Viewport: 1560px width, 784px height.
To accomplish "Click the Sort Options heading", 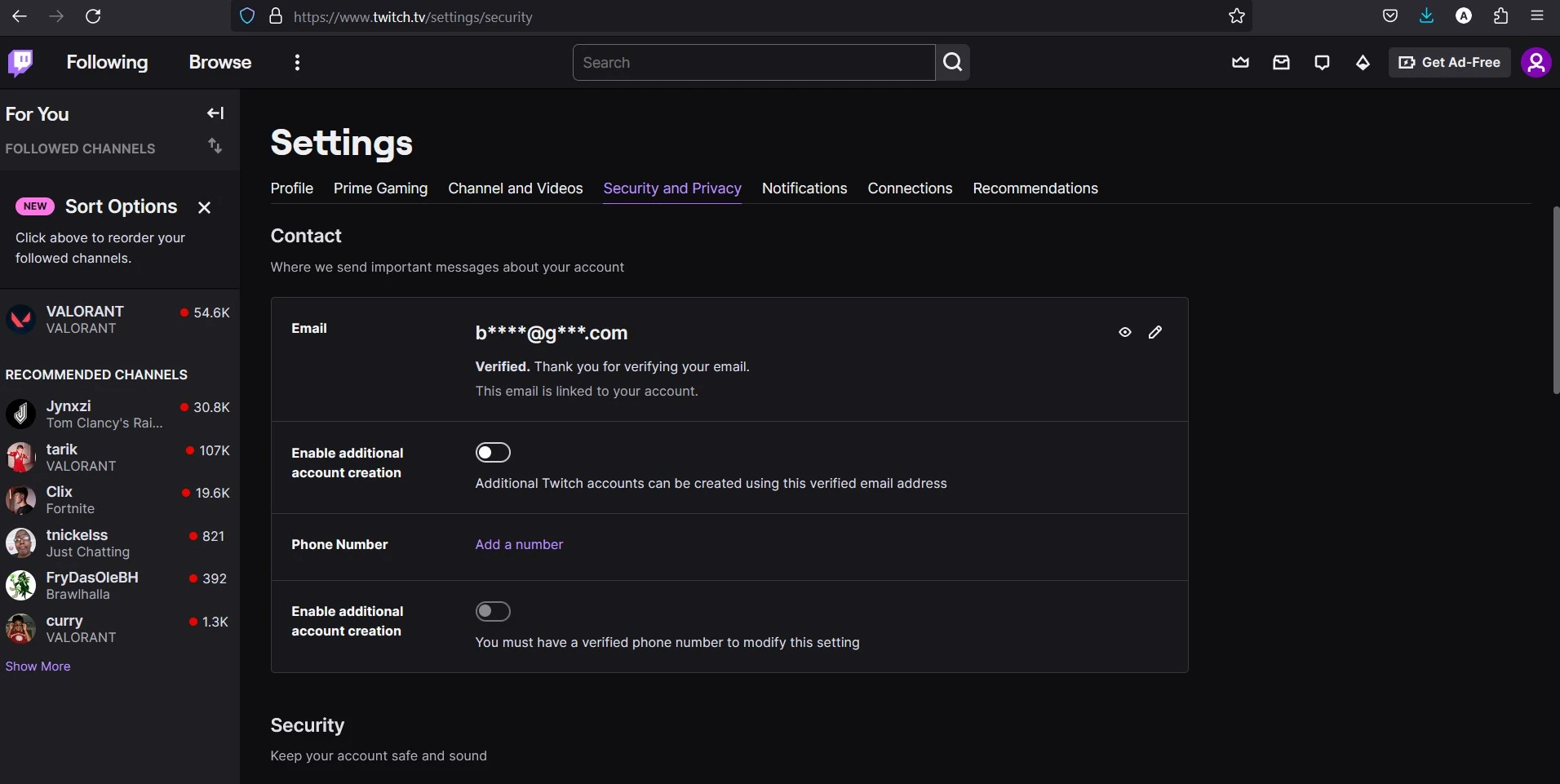I will 122,207.
